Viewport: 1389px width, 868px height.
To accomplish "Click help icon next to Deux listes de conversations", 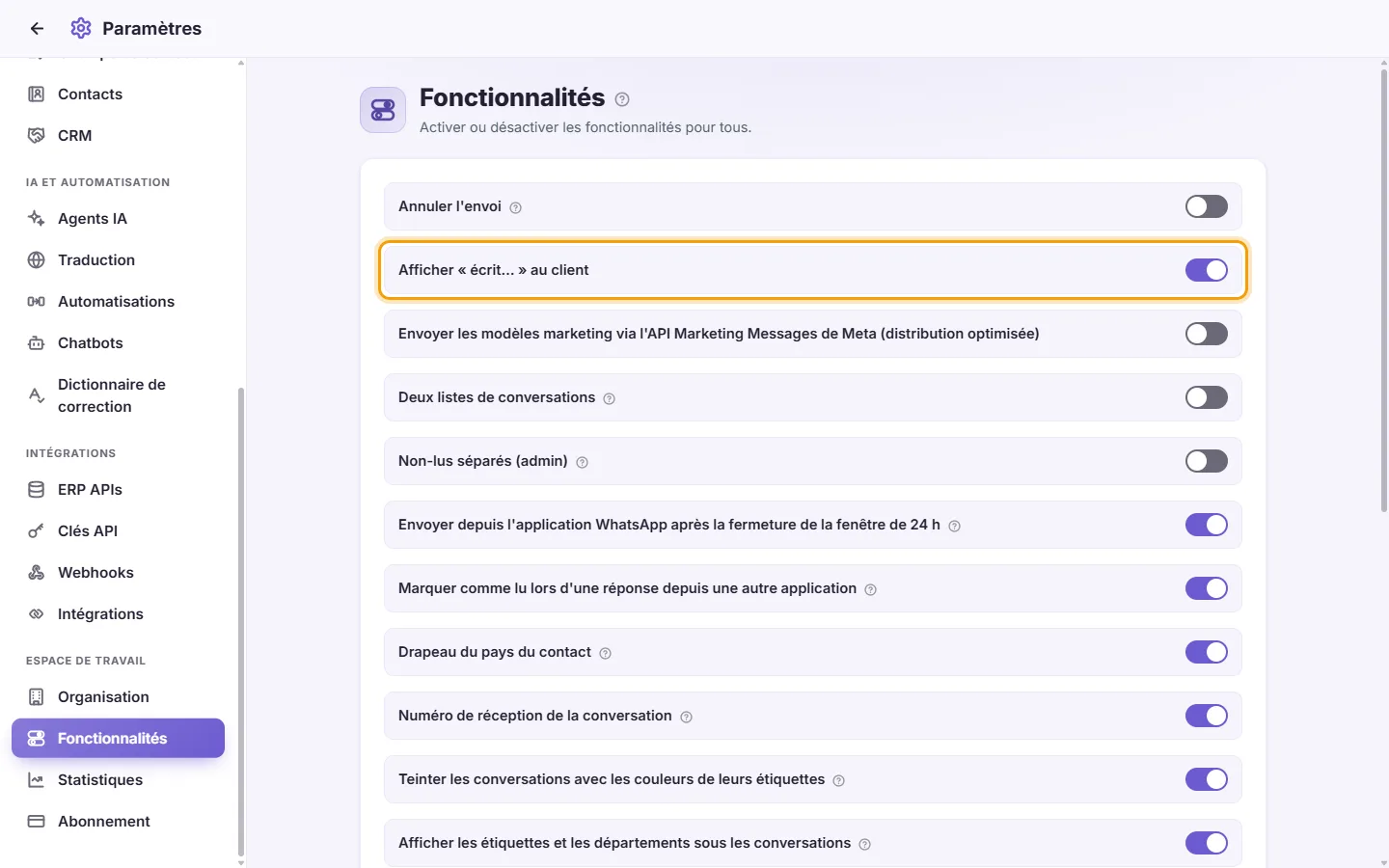I will (x=609, y=398).
